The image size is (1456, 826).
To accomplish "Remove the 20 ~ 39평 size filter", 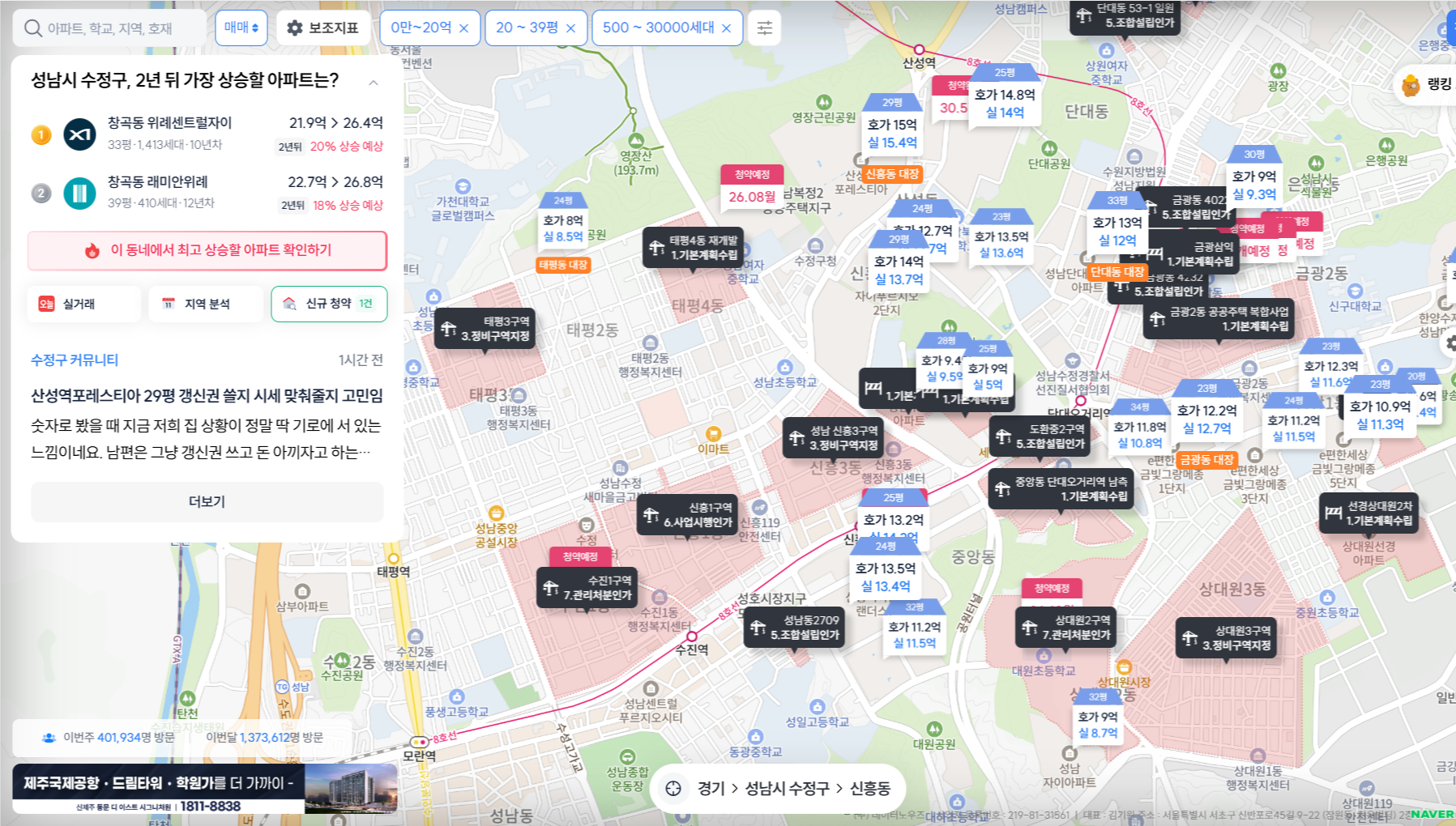I will coord(570,28).
